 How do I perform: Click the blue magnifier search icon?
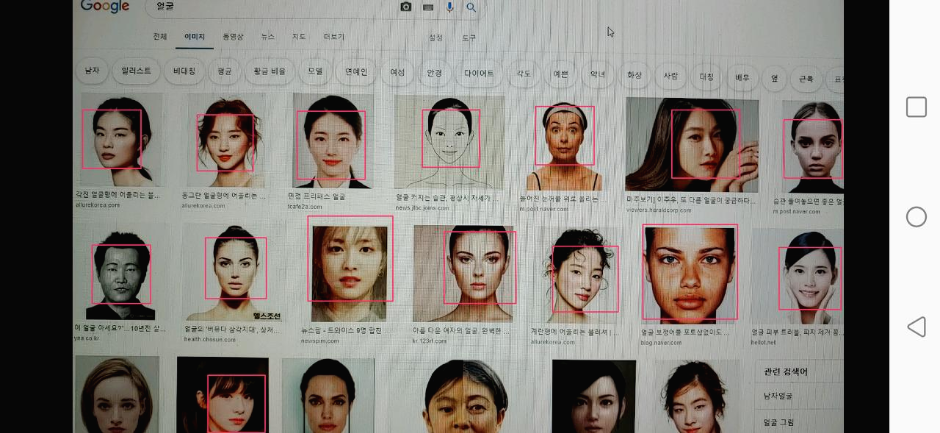(x=471, y=8)
